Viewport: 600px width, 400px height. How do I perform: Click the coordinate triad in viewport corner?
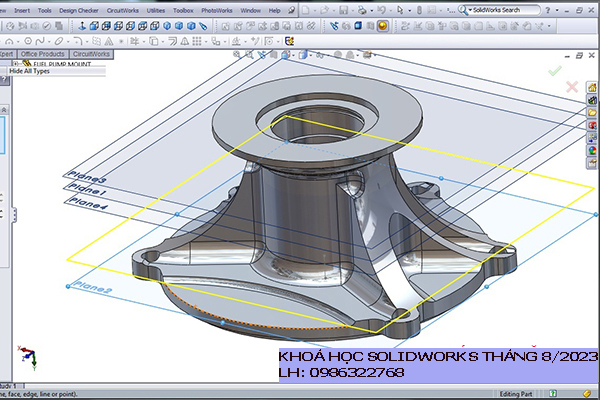pyautogui.click(x=28, y=357)
